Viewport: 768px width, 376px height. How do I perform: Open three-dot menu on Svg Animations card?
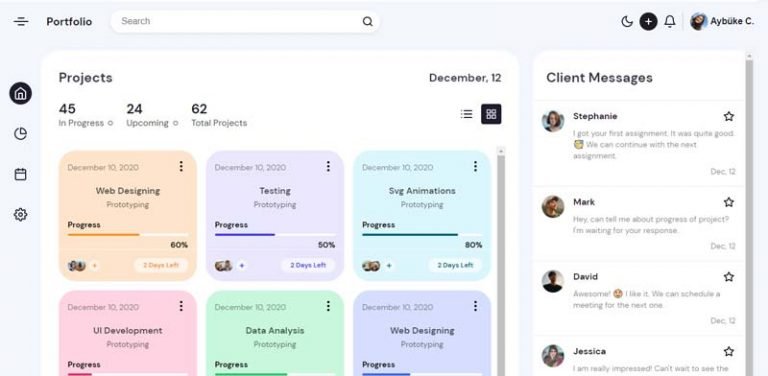tap(475, 166)
